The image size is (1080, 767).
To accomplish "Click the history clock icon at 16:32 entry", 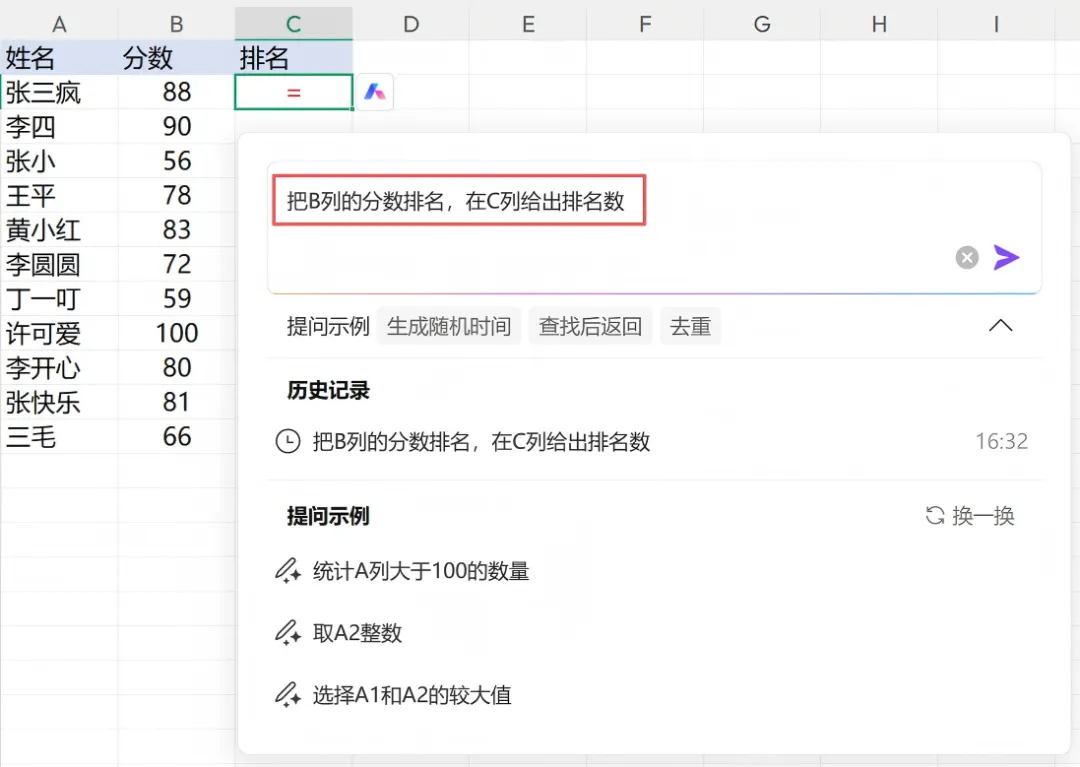I will pyautogui.click(x=288, y=441).
